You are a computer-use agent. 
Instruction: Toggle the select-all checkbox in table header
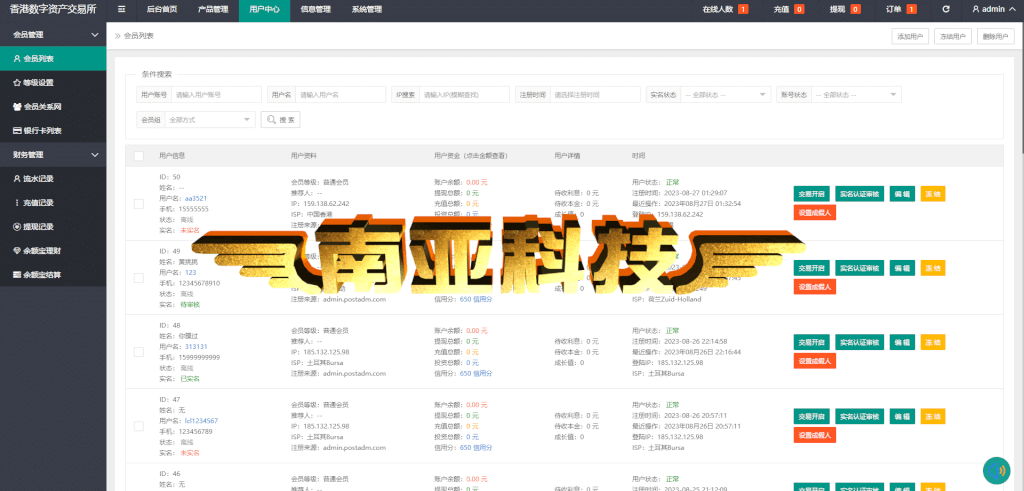coord(138,156)
